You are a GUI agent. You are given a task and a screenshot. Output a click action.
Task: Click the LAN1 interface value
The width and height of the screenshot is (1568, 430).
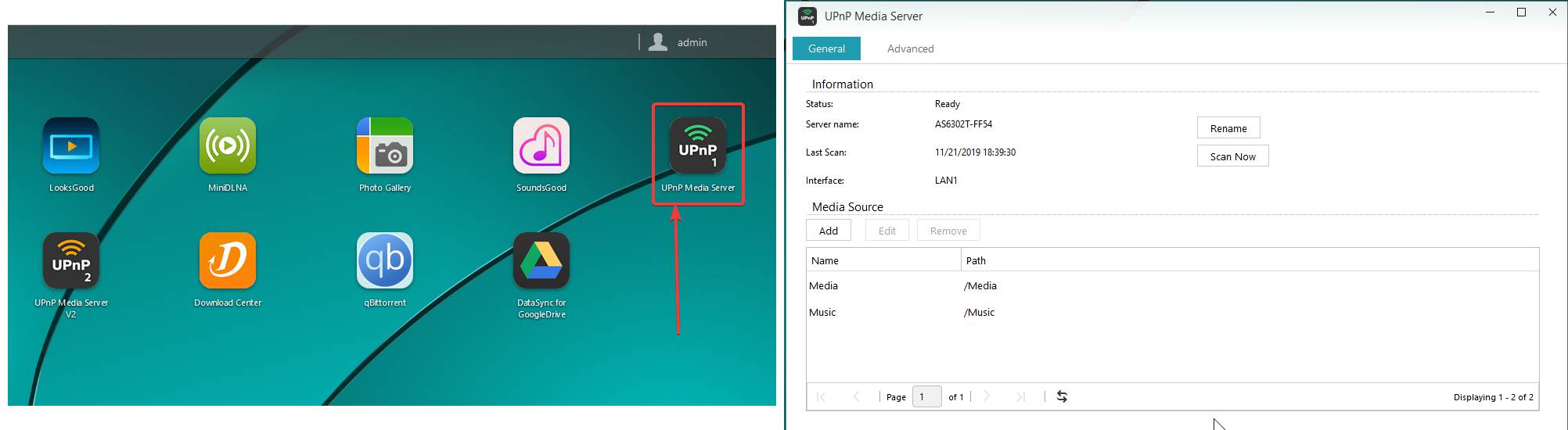click(946, 181)
